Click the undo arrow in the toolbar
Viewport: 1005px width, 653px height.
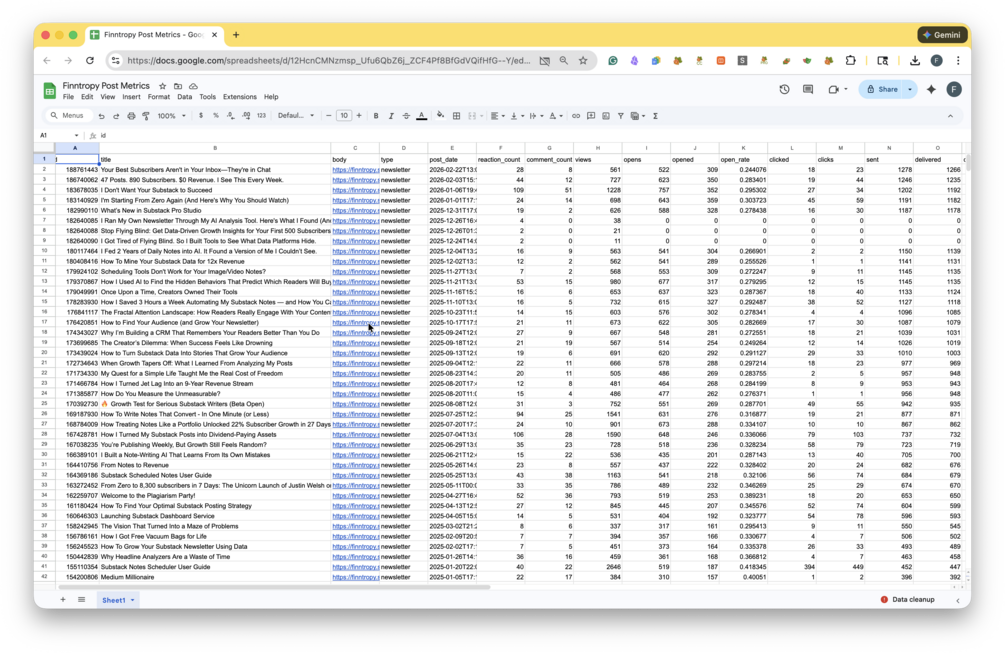(101, 116)
